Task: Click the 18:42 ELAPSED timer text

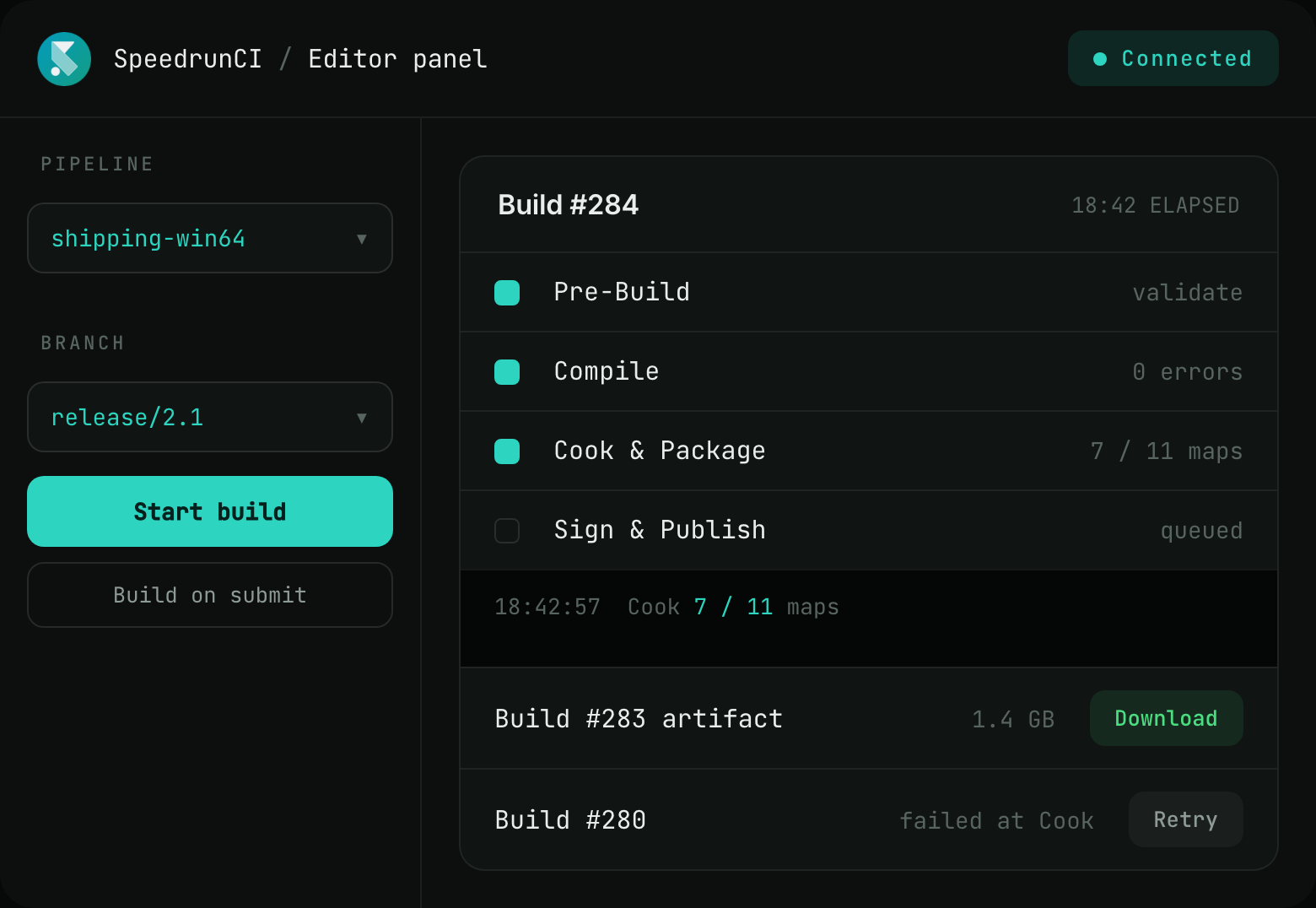Action: (1156, 205)
